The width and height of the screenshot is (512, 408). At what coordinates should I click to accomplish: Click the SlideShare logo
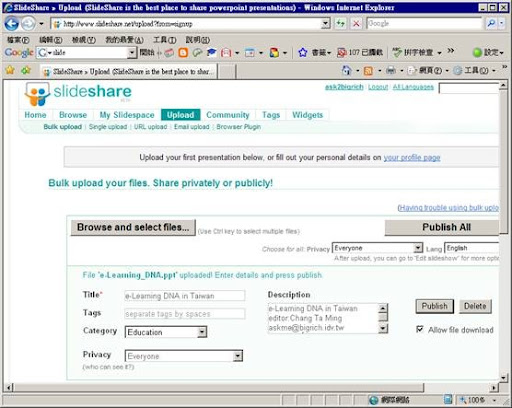(78, 94)
